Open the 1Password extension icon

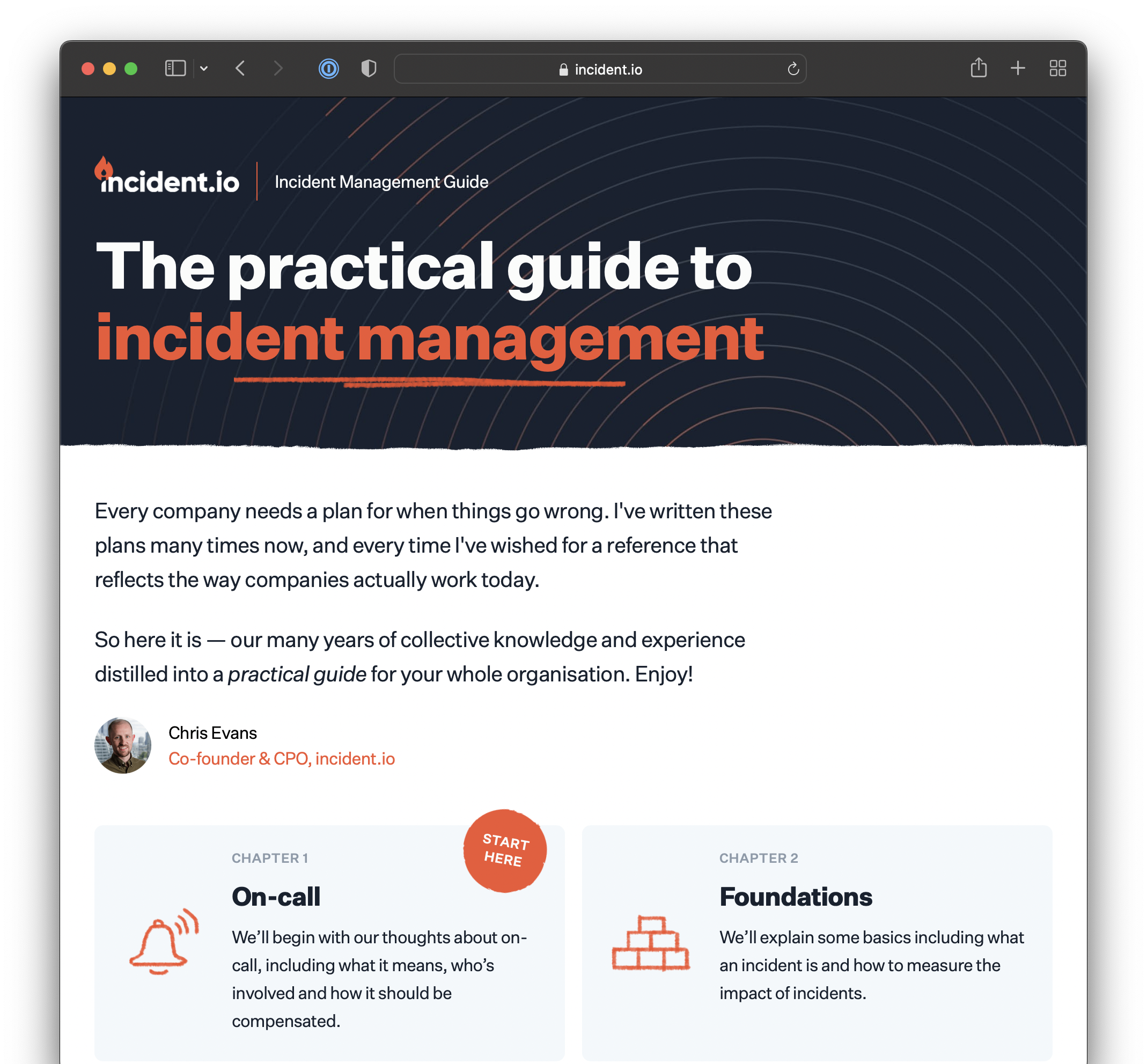coord(329,69)
